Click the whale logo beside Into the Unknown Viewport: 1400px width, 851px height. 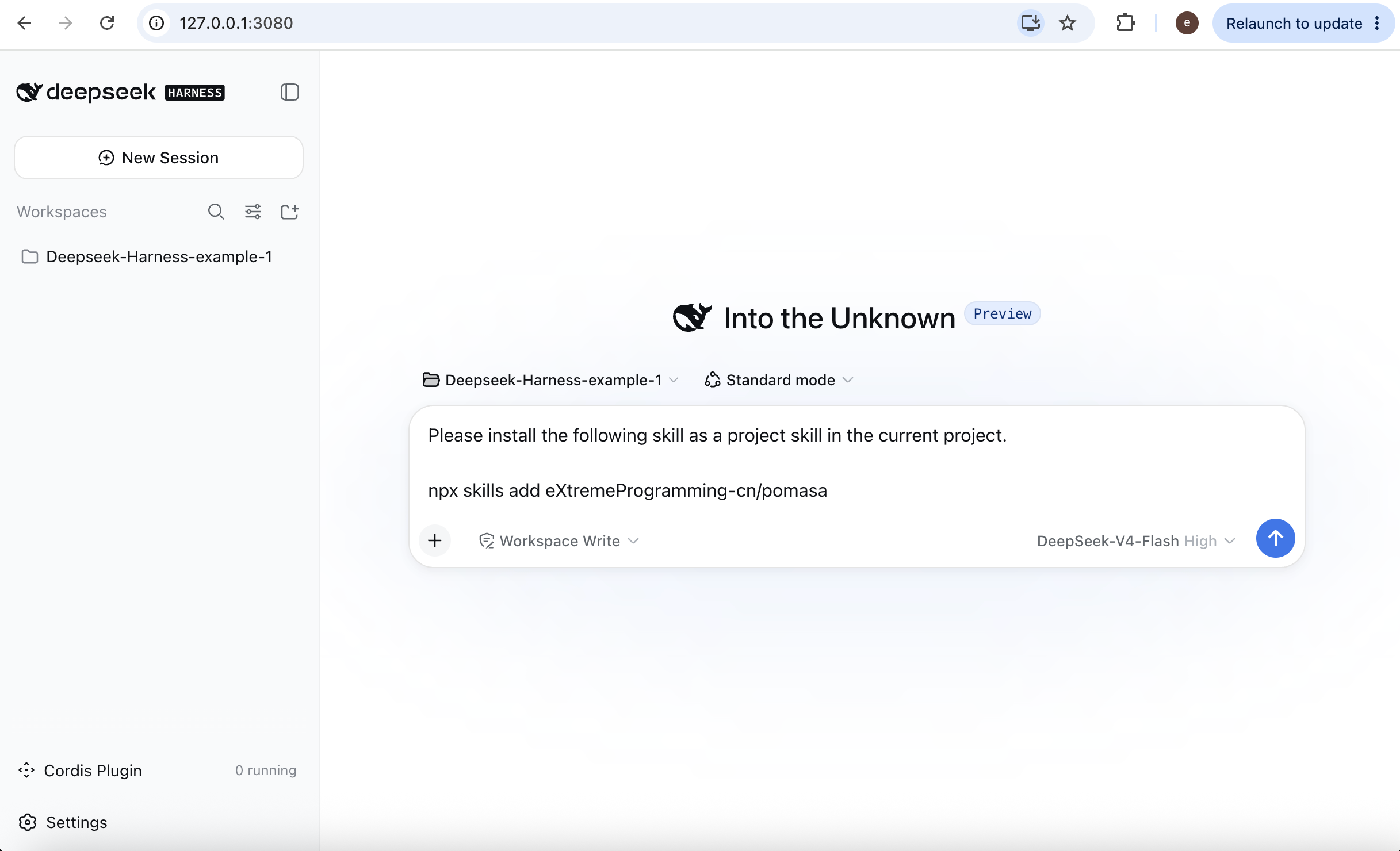pos(693,317)
